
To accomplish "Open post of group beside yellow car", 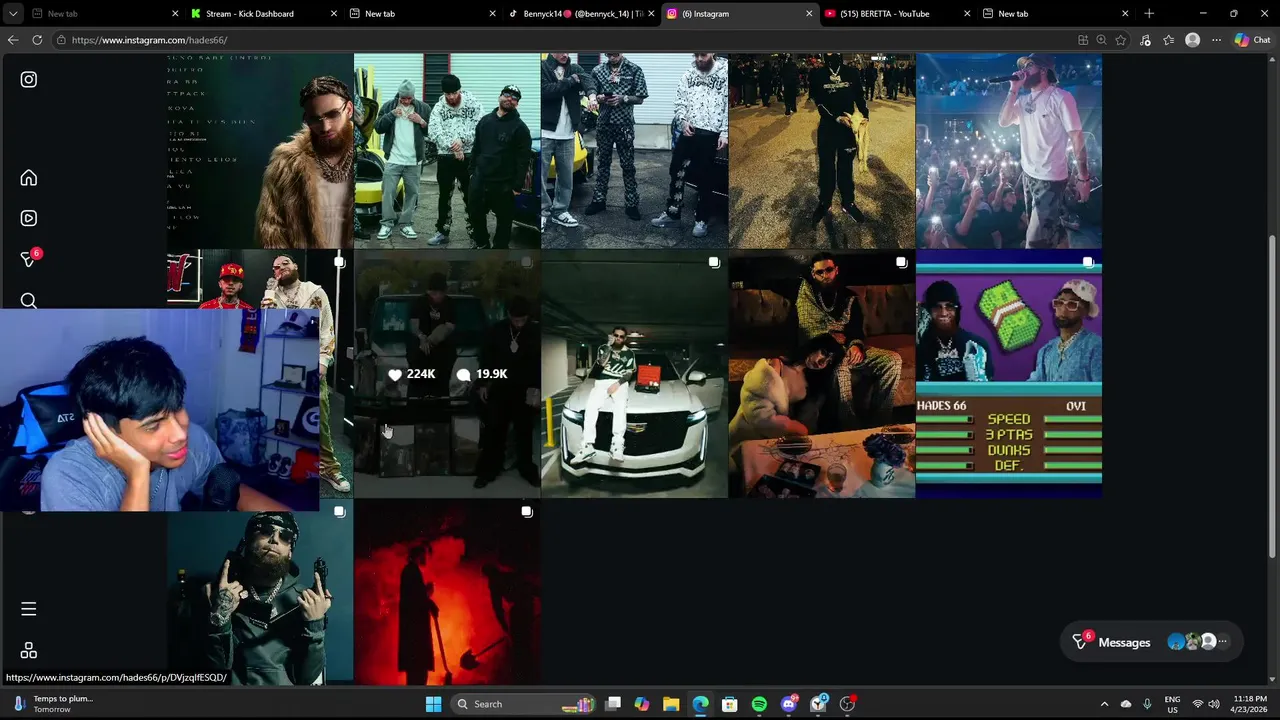I will [x=447, y=150].
